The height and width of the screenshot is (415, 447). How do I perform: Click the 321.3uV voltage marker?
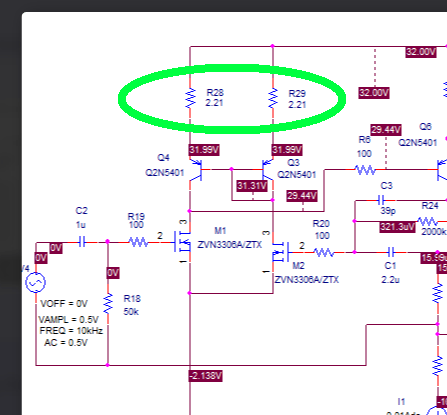397,227
